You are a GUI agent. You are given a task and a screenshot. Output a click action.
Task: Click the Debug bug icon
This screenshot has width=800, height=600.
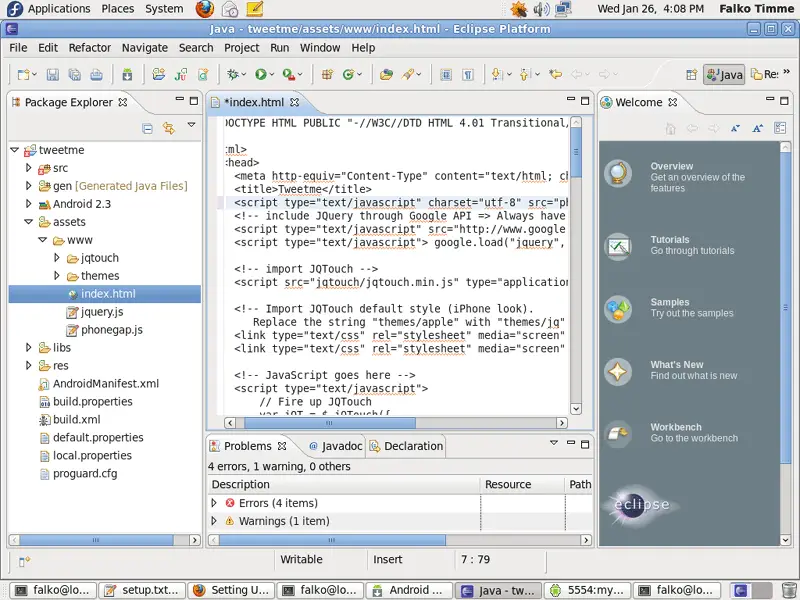(x=233, y=74)
